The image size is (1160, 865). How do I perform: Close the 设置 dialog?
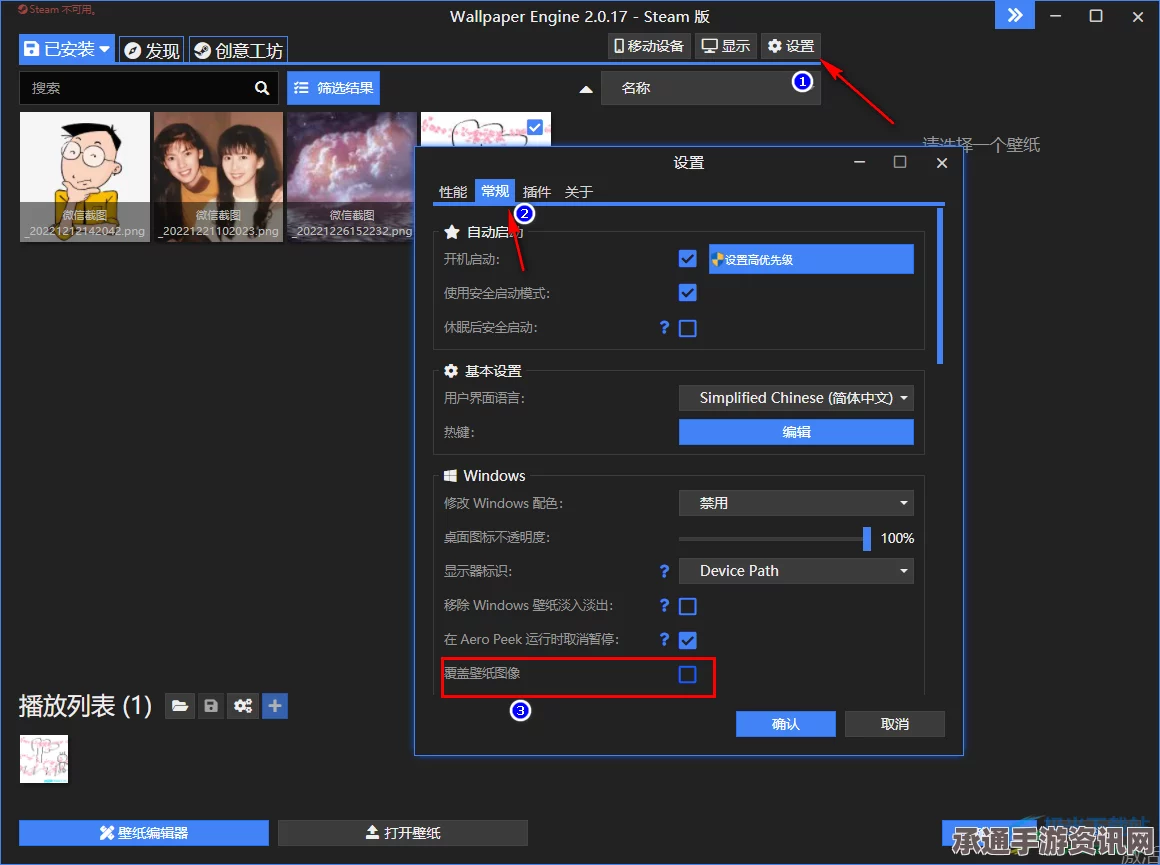942,163
